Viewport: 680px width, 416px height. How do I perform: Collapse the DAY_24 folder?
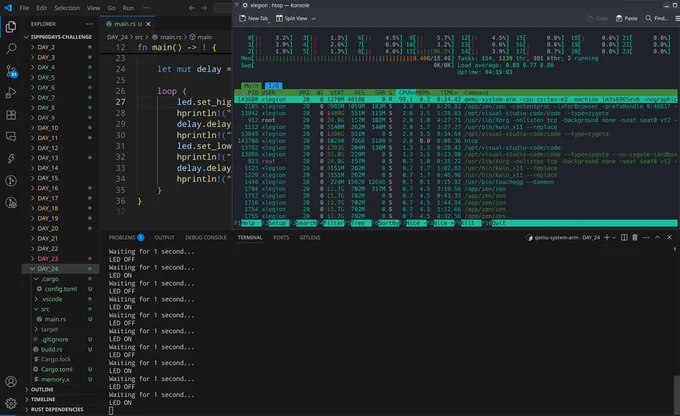point(61,269)
